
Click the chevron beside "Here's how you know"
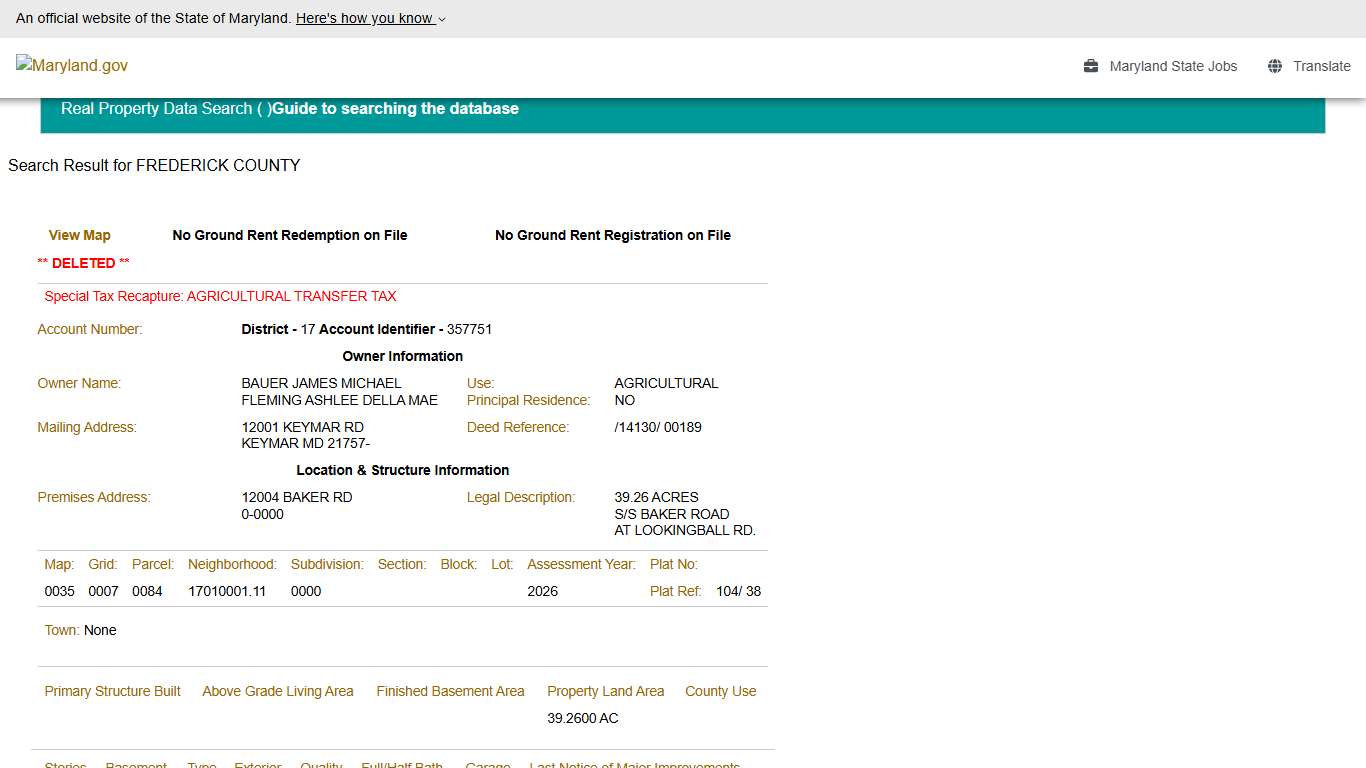[441, 19]
